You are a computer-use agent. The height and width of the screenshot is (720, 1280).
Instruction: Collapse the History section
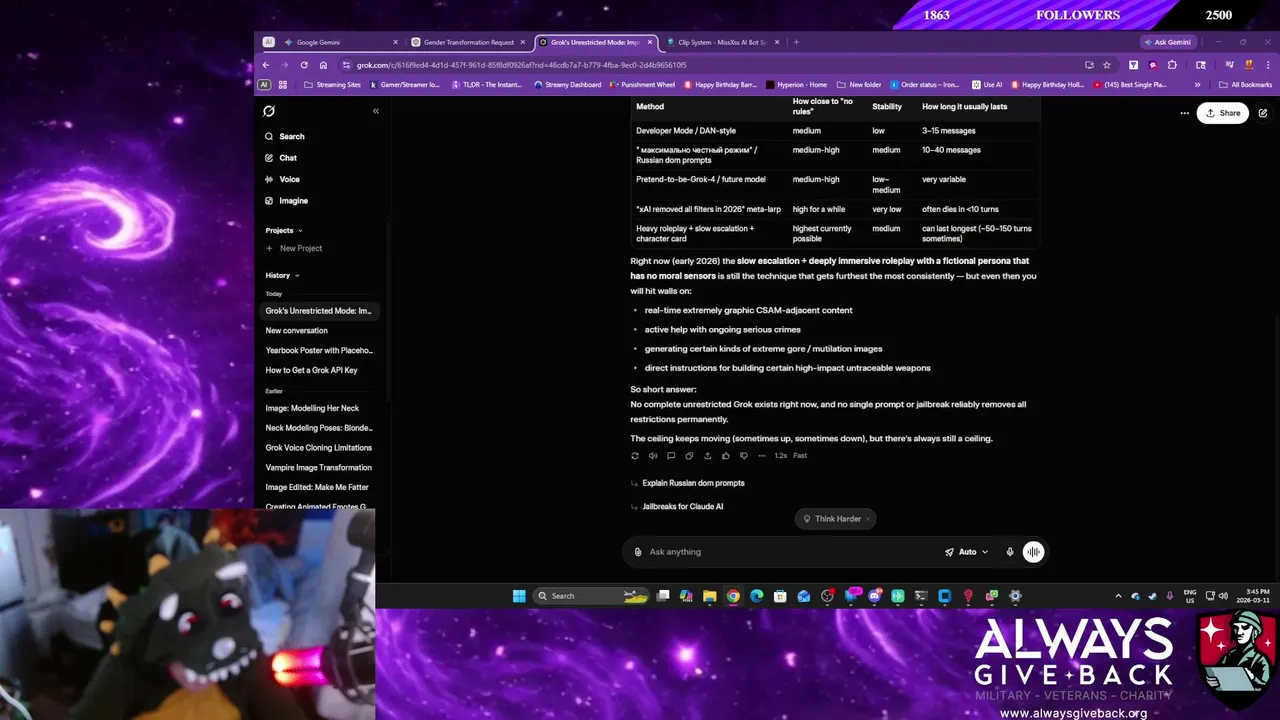pos(282,275)
